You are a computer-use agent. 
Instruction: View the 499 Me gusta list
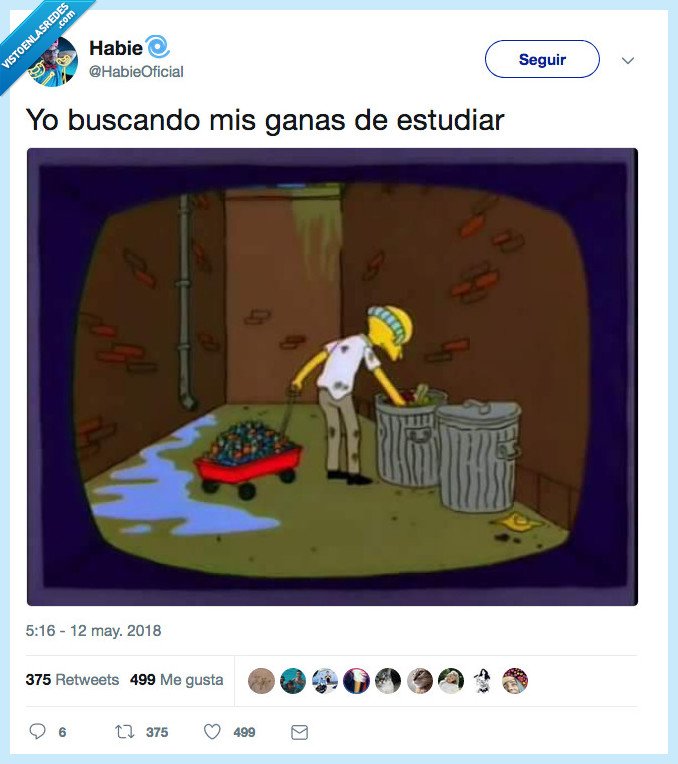click(176, 679)
